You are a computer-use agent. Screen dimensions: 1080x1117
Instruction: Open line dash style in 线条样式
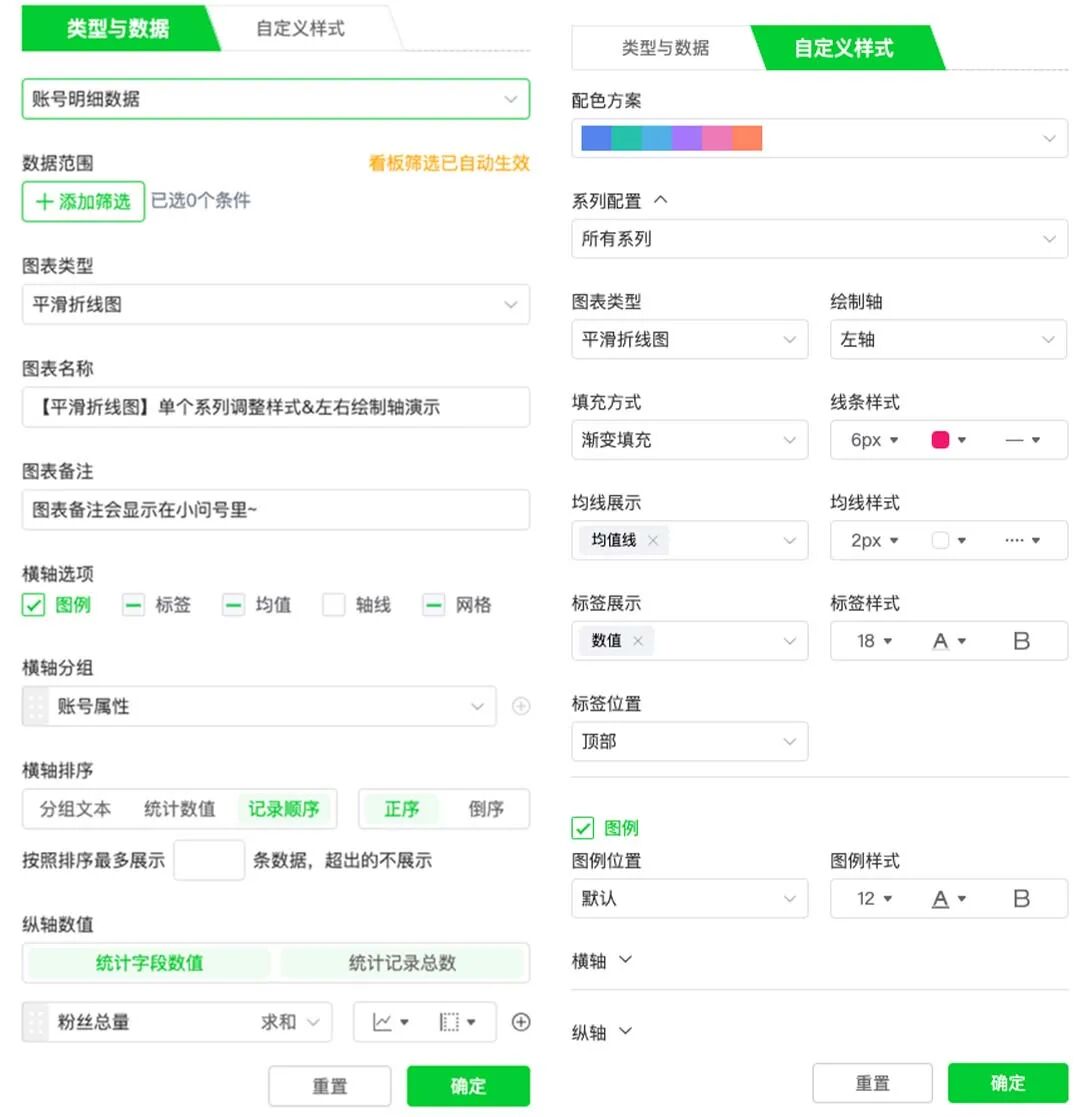(x=1022, y=440)
